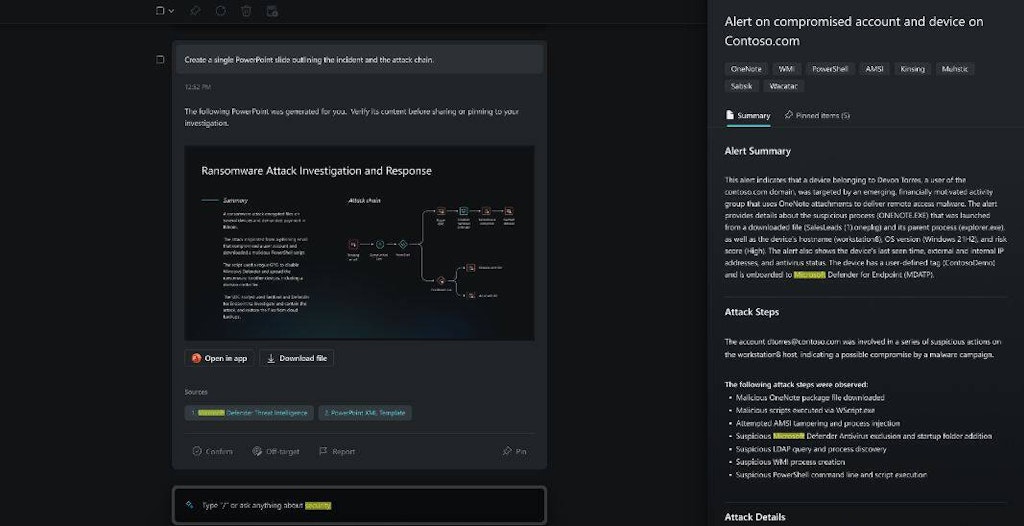Click the trash delete icon in the top toolbar

click(246, 10)
